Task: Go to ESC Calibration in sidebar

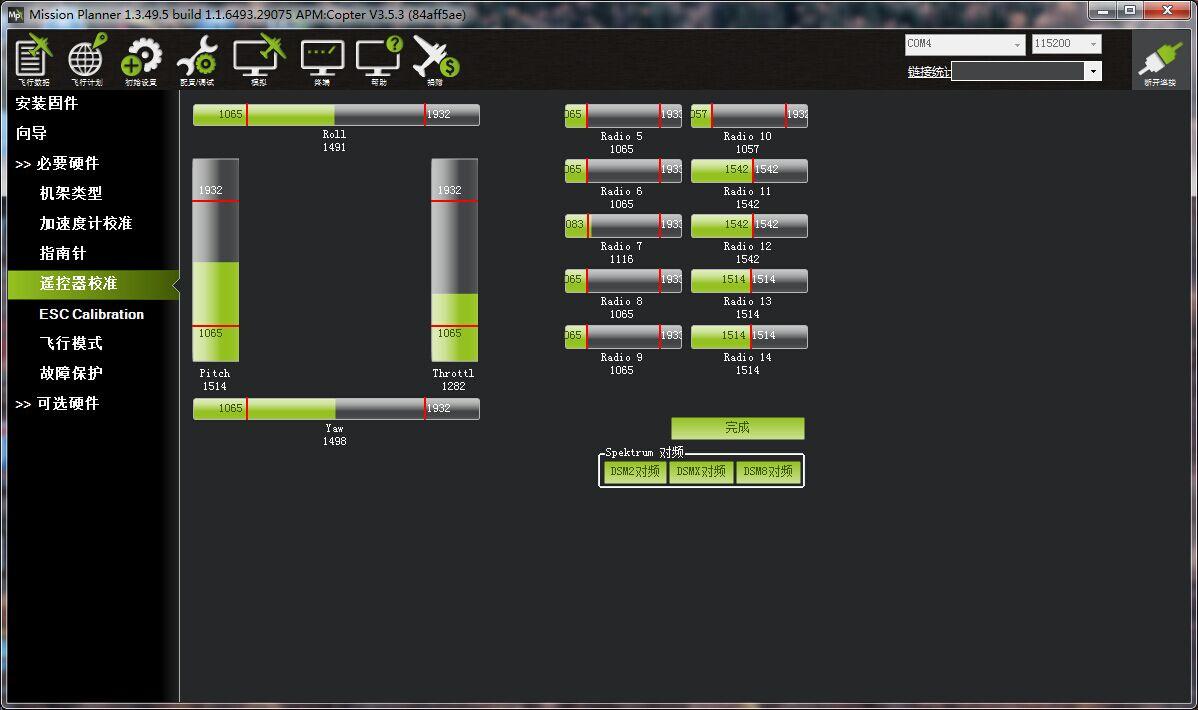Action: (91, 314)
